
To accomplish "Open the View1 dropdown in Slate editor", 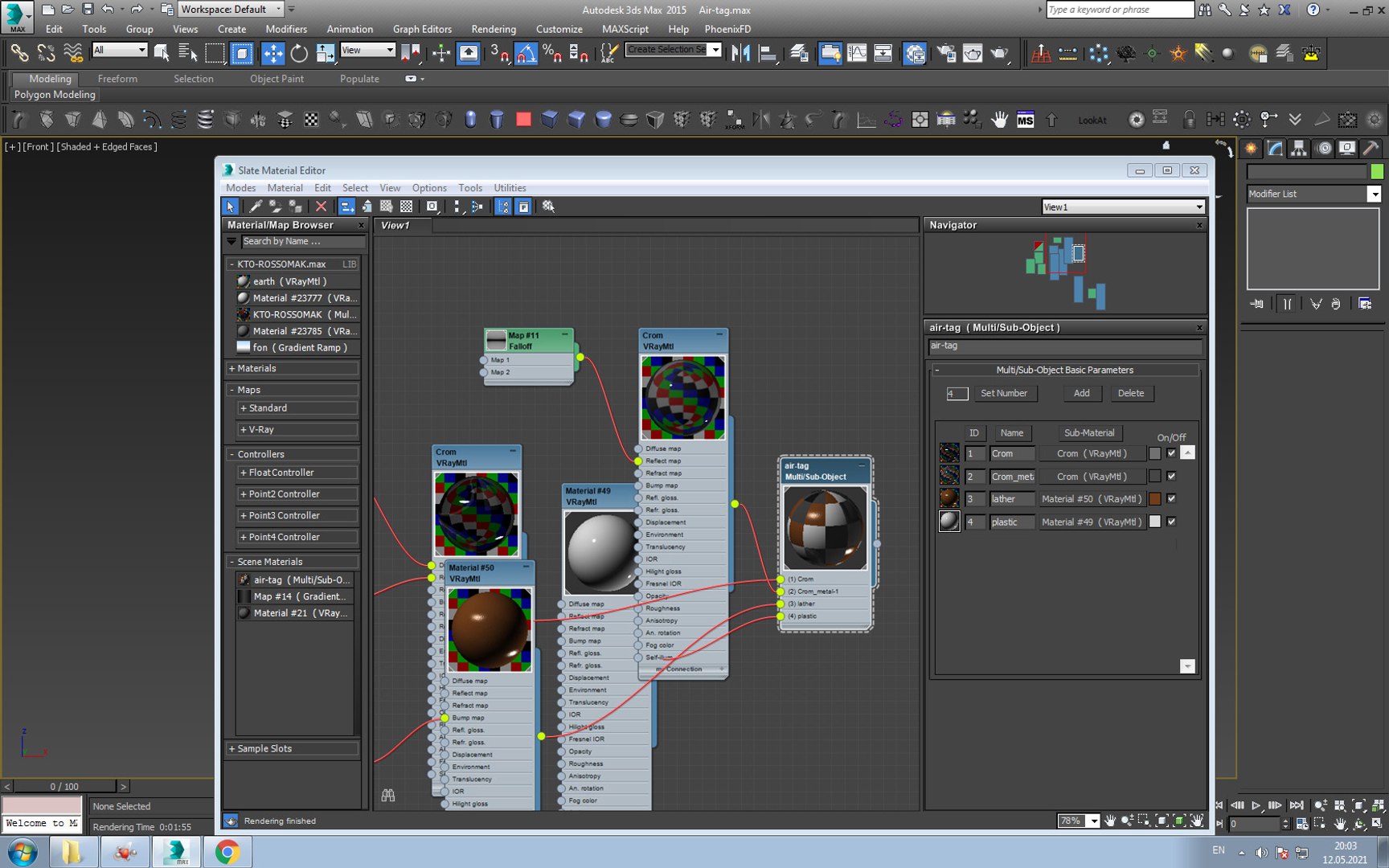I will 1123,207.
